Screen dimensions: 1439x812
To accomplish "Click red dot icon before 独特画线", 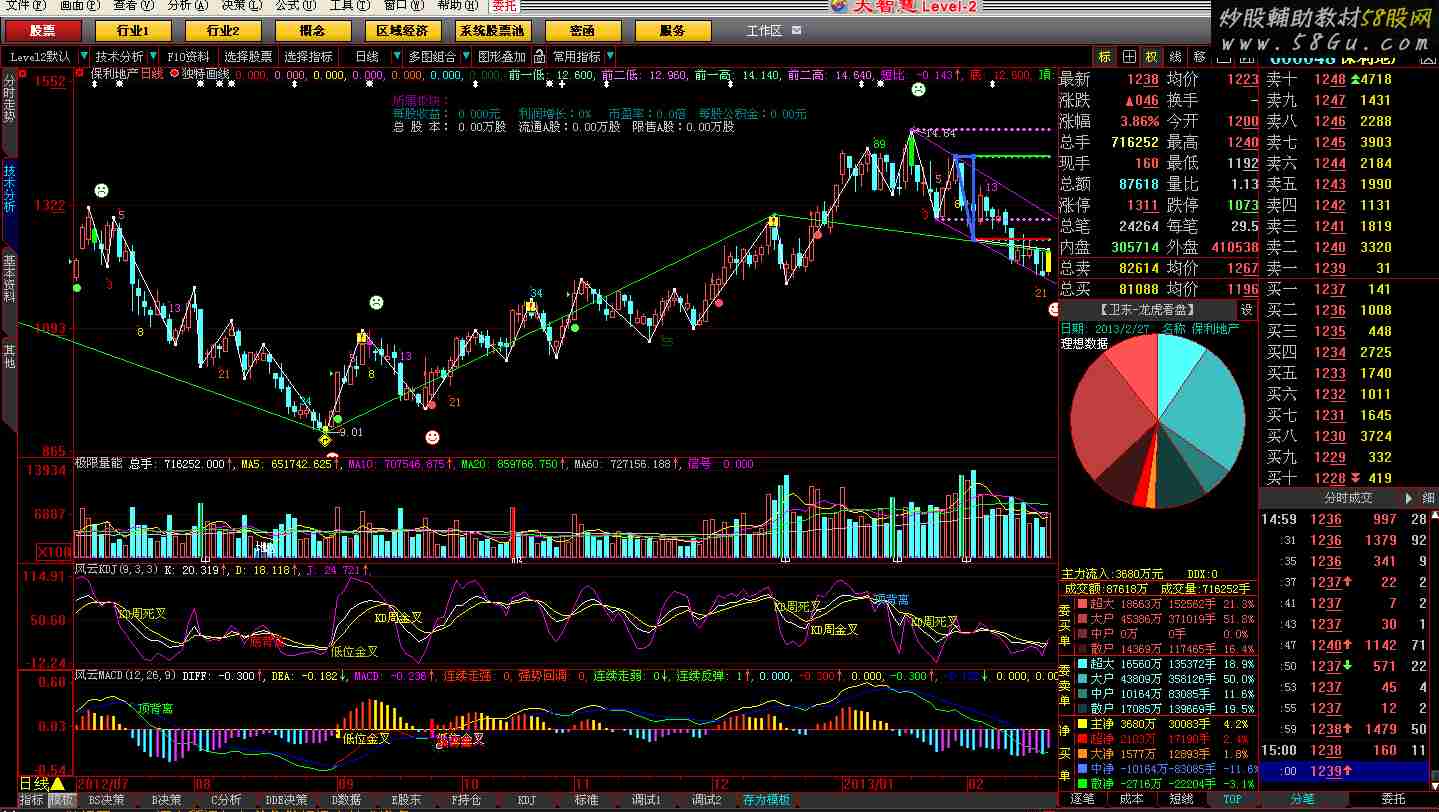I will (175, 73).
